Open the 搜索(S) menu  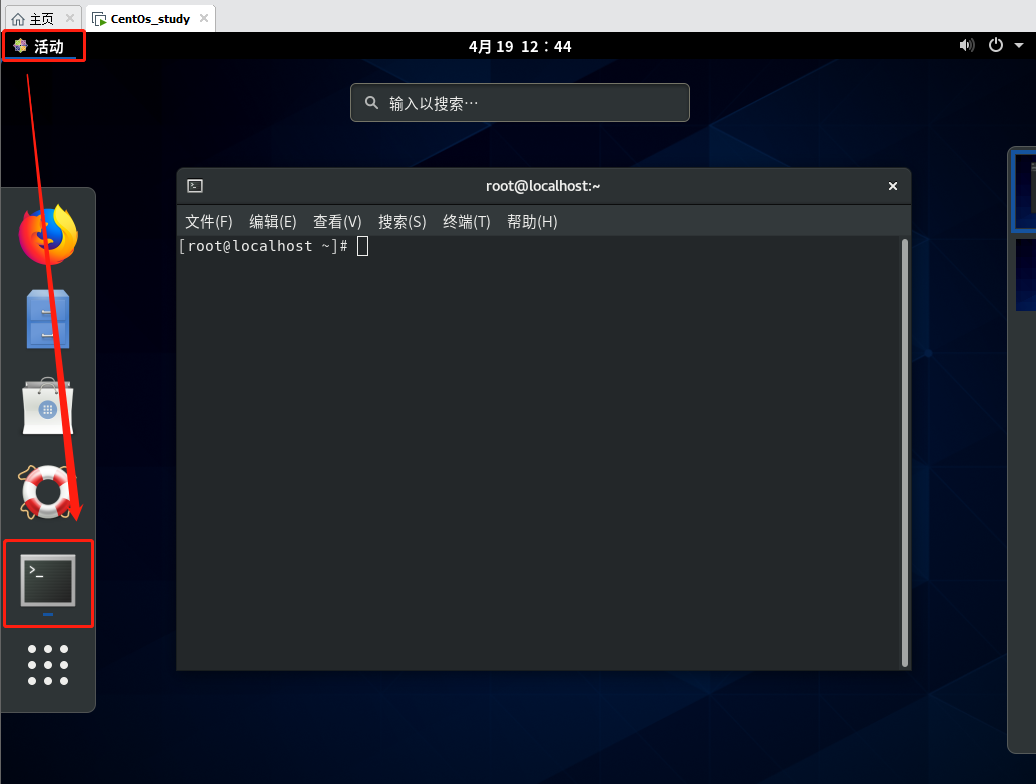tap(402, 222)
